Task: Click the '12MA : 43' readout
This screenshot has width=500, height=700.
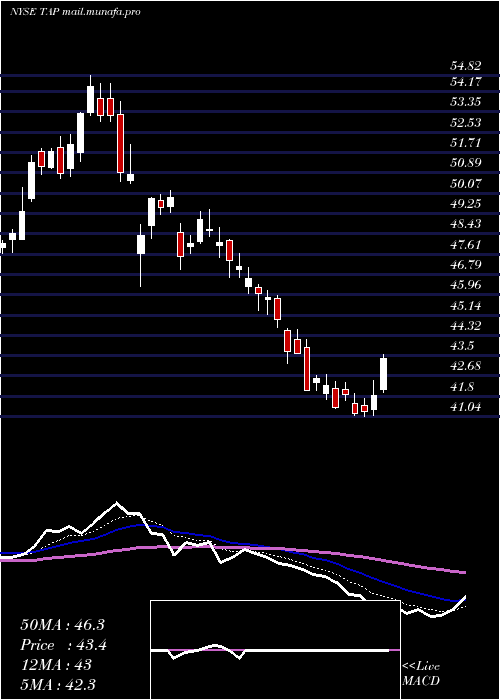Action: (56, 665)
